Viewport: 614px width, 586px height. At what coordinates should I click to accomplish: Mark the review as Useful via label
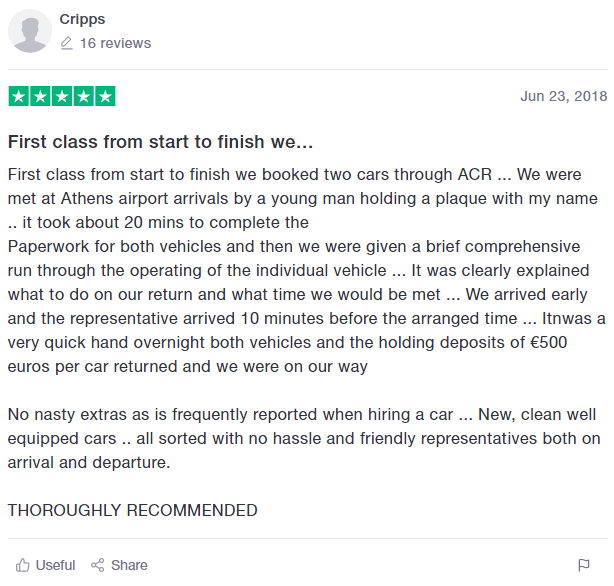click(x=55, y=565)
